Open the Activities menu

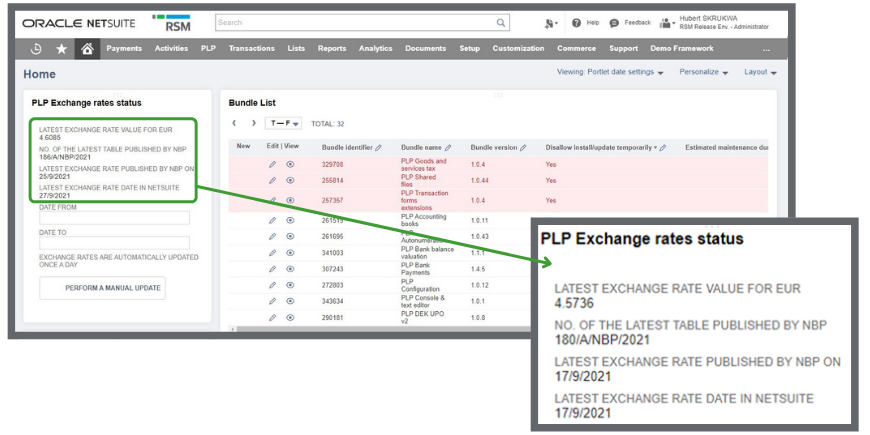click(x=171, y=49)
